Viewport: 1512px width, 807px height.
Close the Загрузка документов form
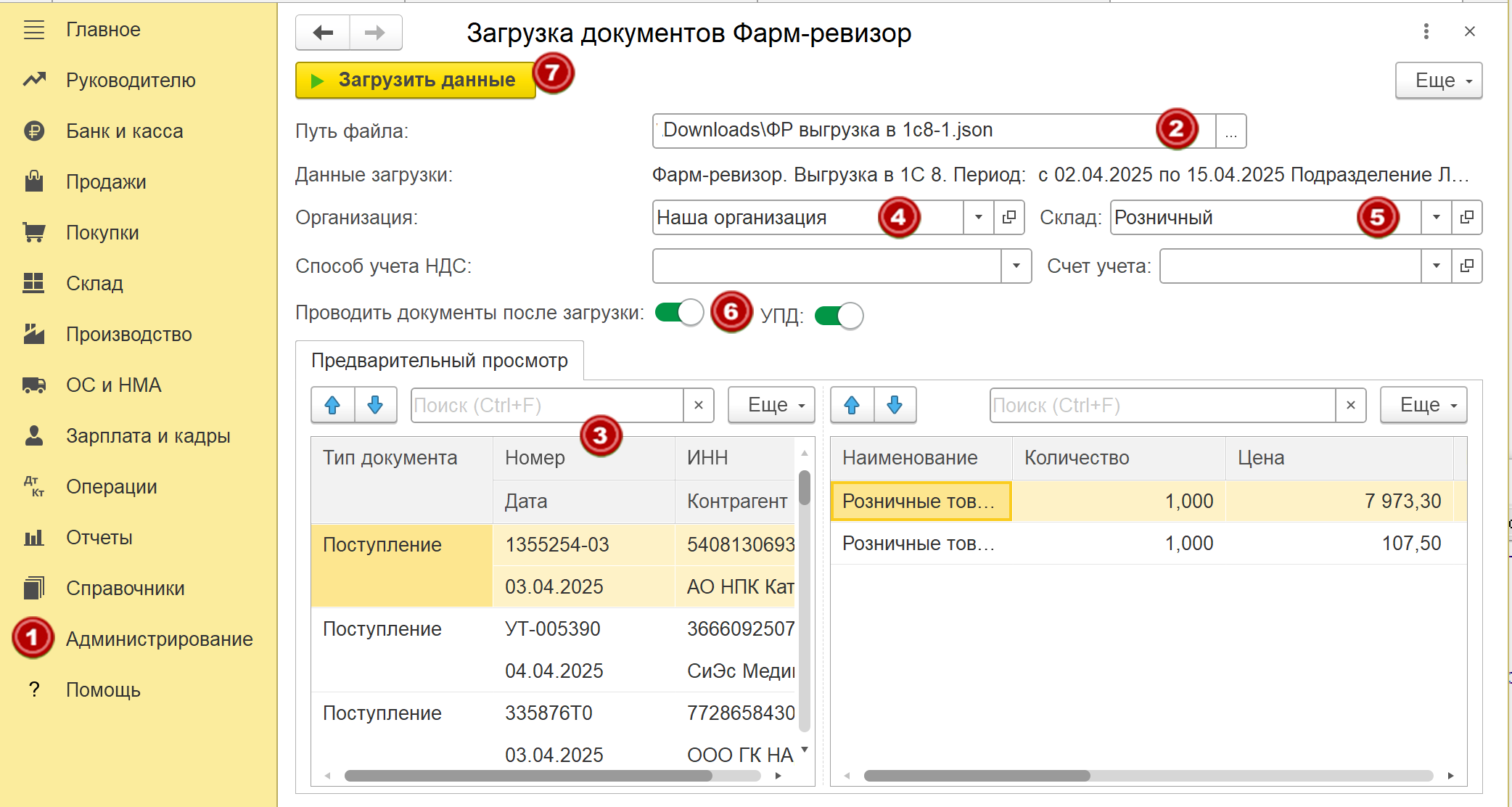tap(1470, 31)
